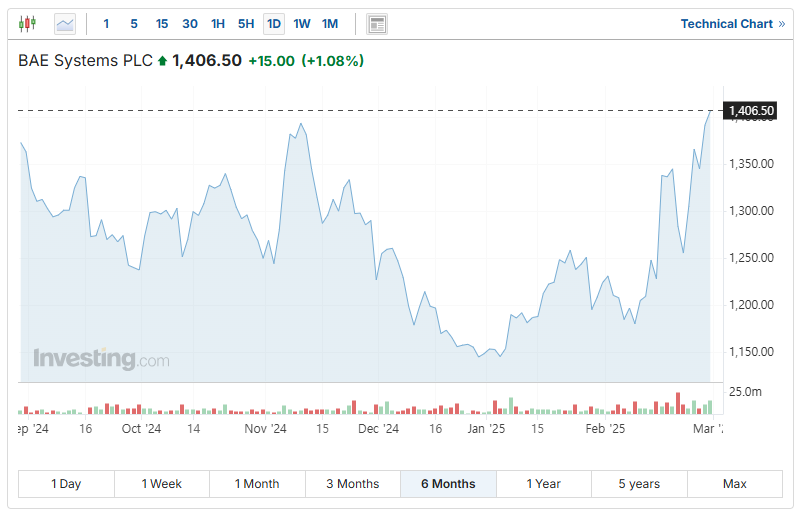799x514 pixels.
Task: Click the Nov '24 date label
Action: 265,429
